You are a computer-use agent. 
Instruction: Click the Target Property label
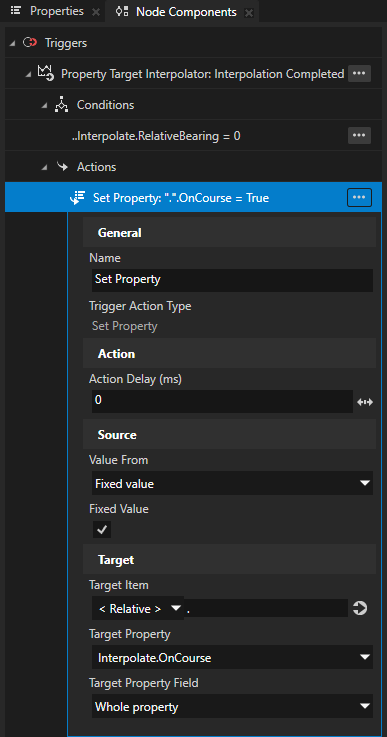point(130,634)
